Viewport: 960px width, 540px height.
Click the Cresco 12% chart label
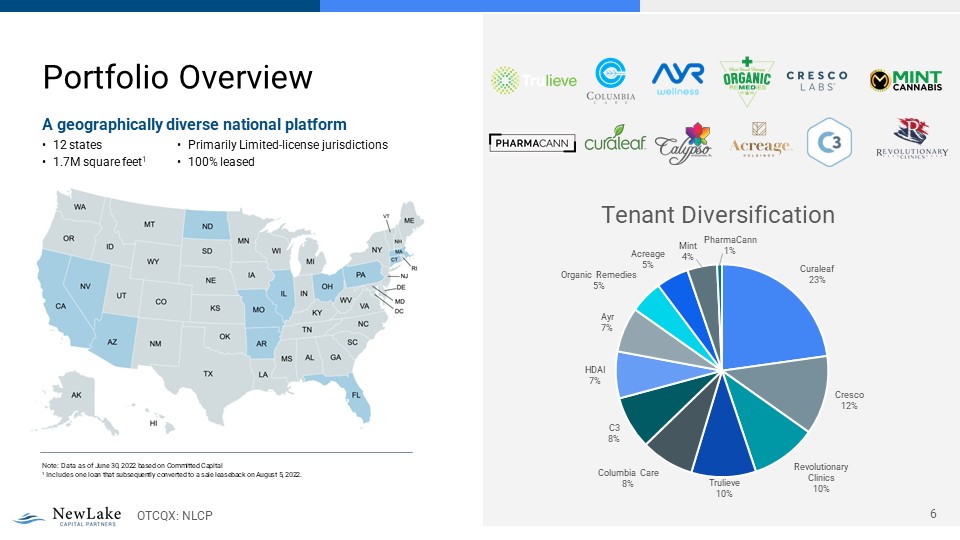click(849, 400)
